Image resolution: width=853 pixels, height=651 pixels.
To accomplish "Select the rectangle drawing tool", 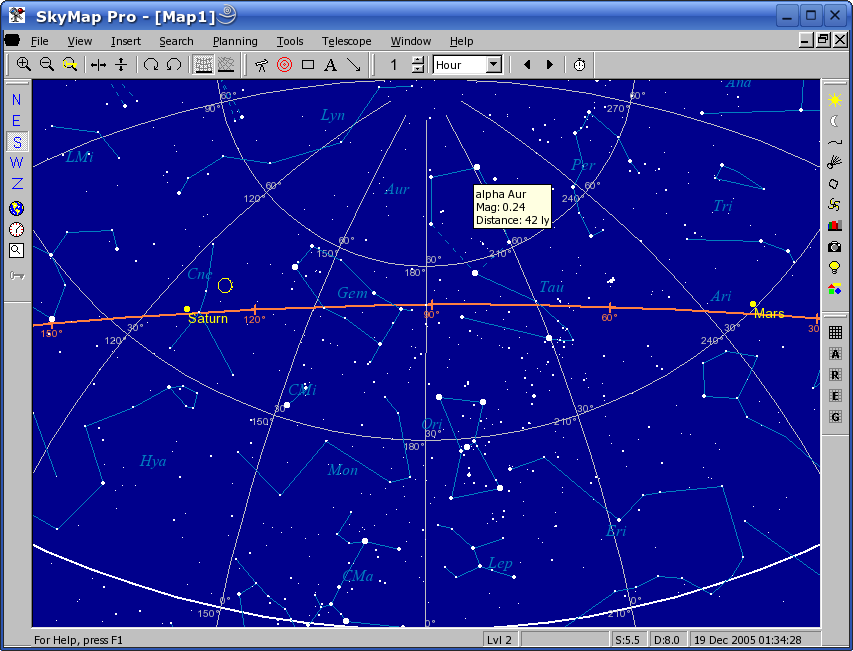I will click(308, 65).
